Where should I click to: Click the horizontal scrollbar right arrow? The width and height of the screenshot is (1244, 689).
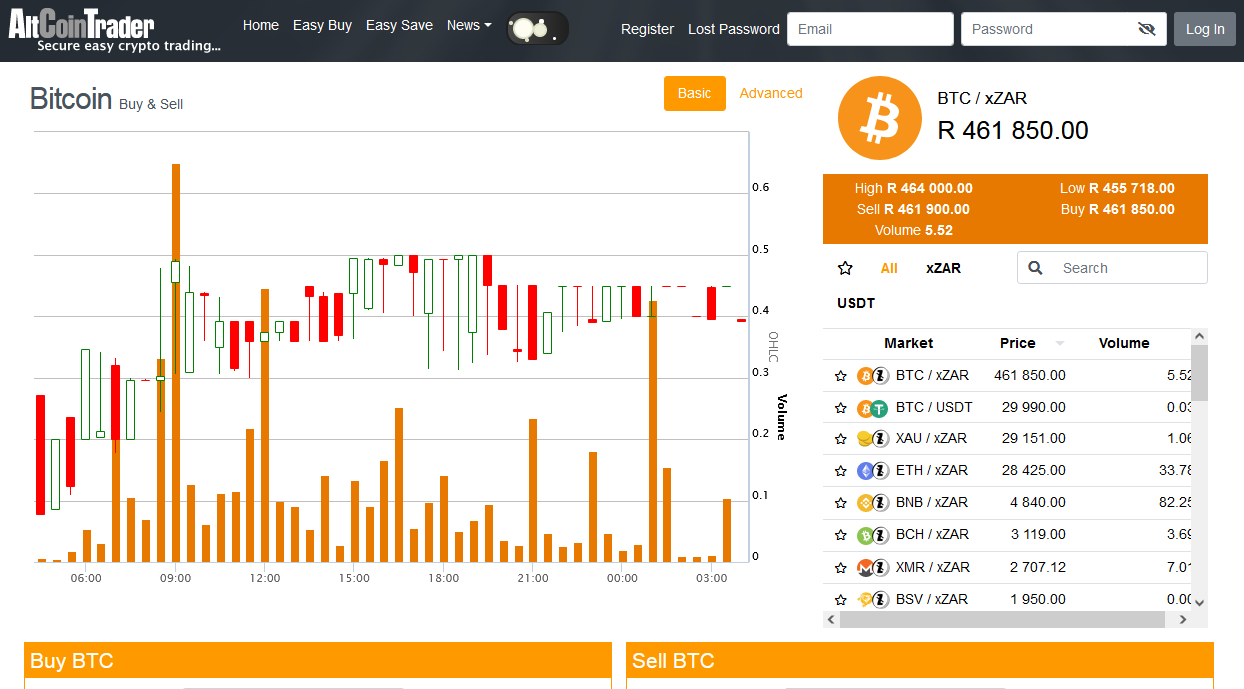pyautogui.click(x=1183, y=620)
